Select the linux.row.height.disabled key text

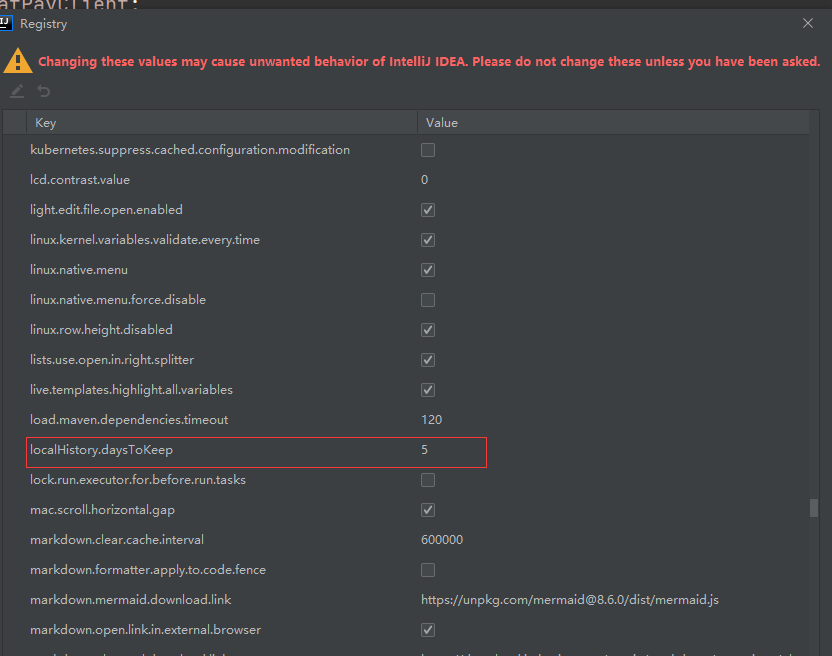(x=101, y=330)
